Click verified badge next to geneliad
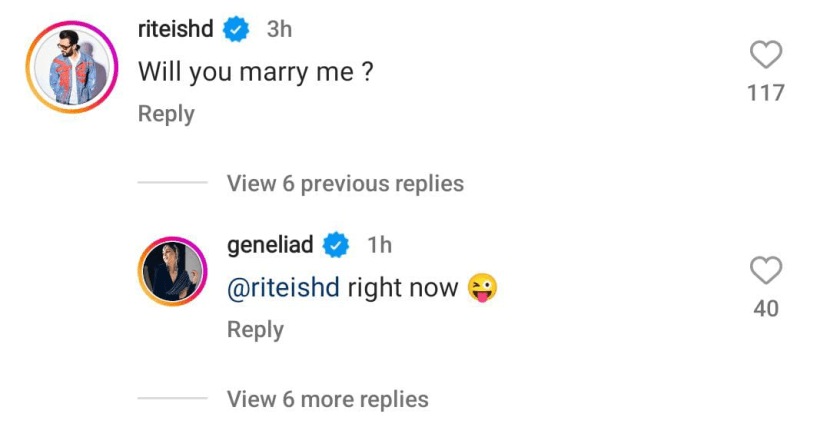830x427 pixels. [337, 244]
